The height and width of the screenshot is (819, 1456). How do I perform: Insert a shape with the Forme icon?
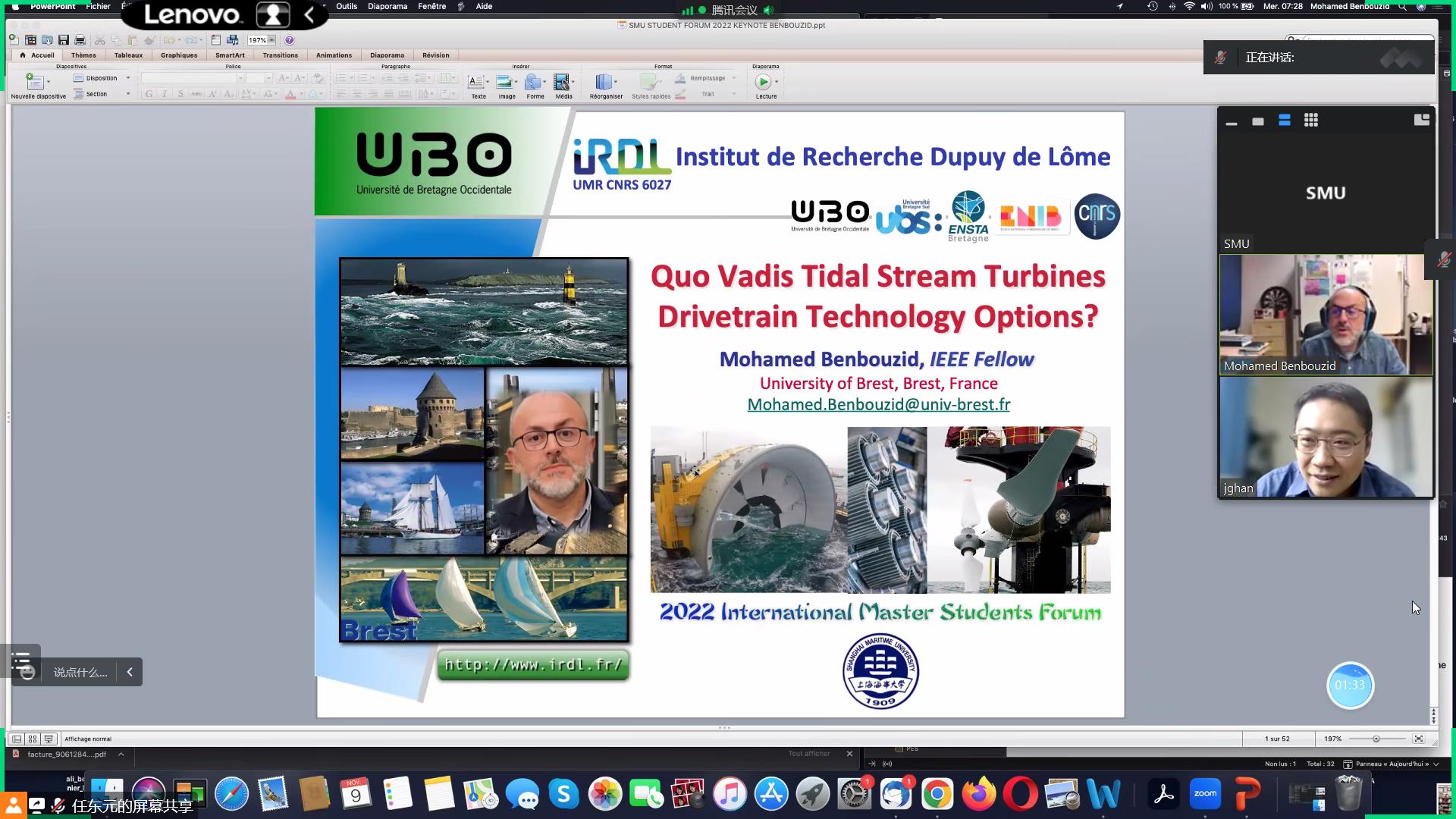tap(534, 81)
